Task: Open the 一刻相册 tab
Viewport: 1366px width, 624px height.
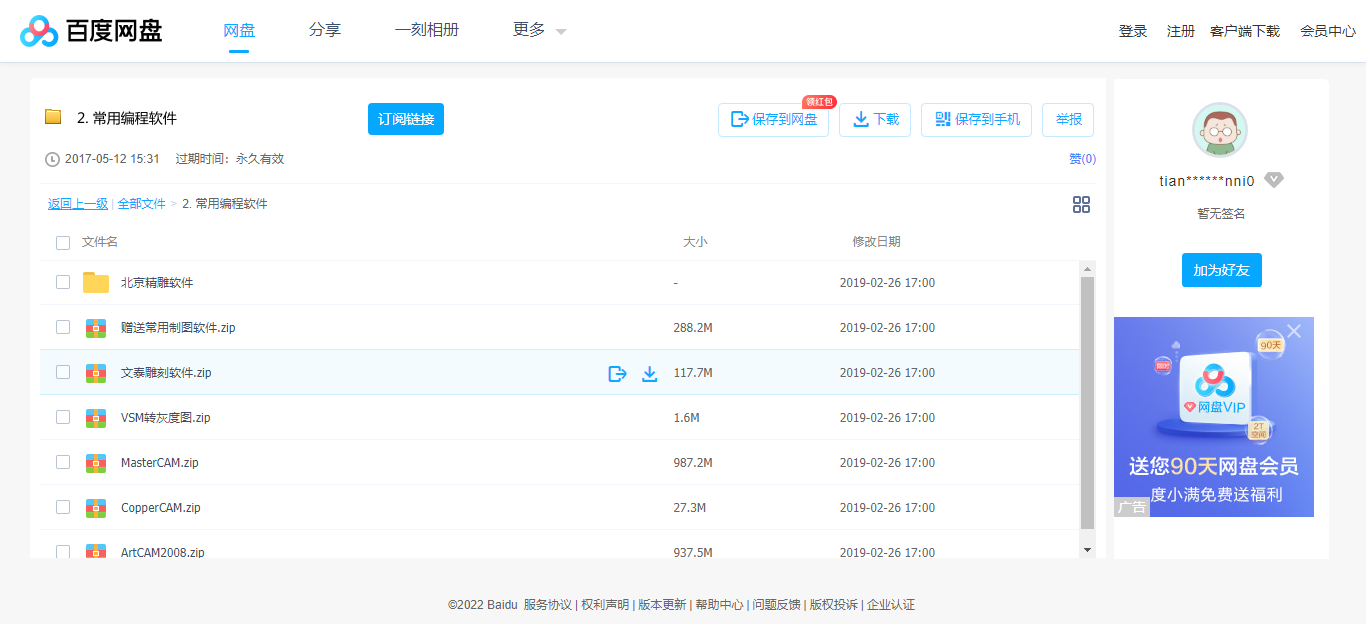Action: 427,30
